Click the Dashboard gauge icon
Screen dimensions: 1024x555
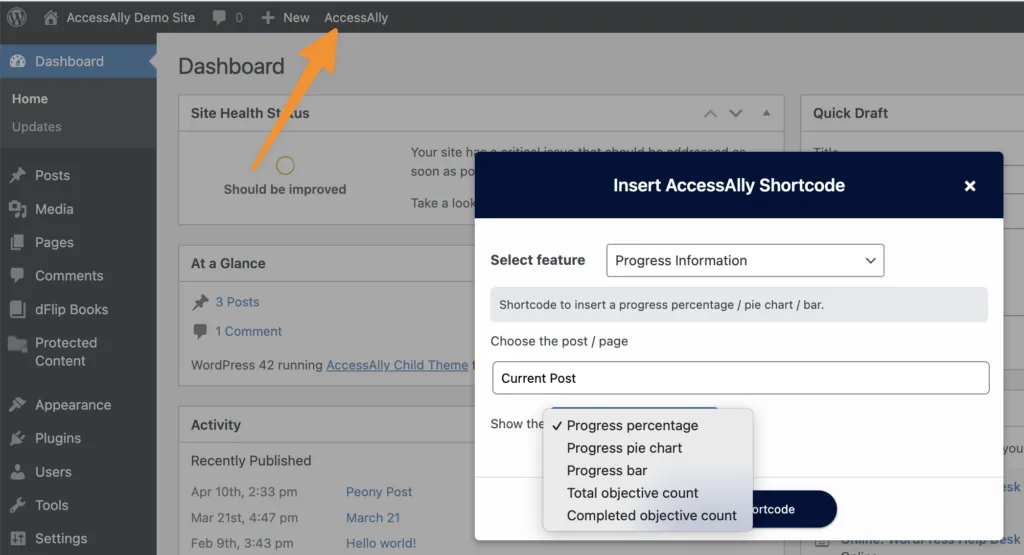coord(18,61)
